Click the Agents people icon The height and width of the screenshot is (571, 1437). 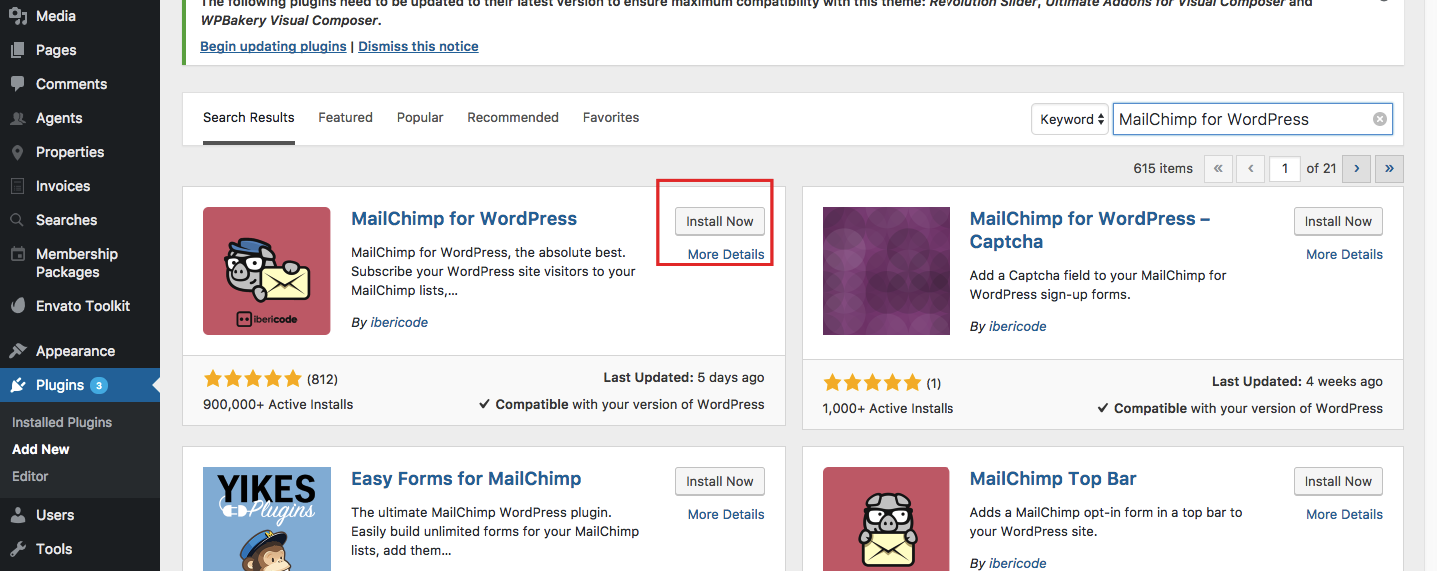17,118
